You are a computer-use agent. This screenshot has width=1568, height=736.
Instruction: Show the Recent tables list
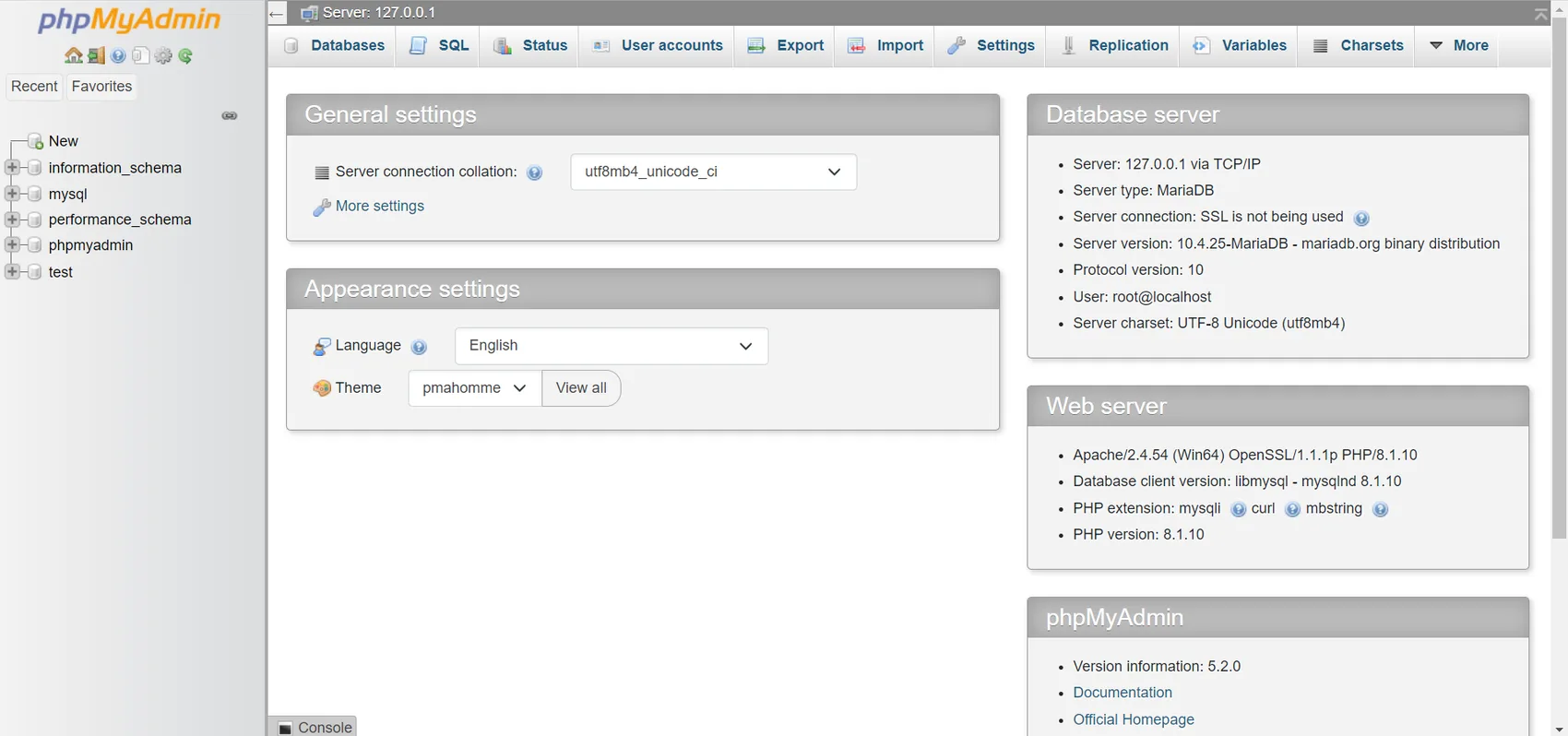[34, 87]
